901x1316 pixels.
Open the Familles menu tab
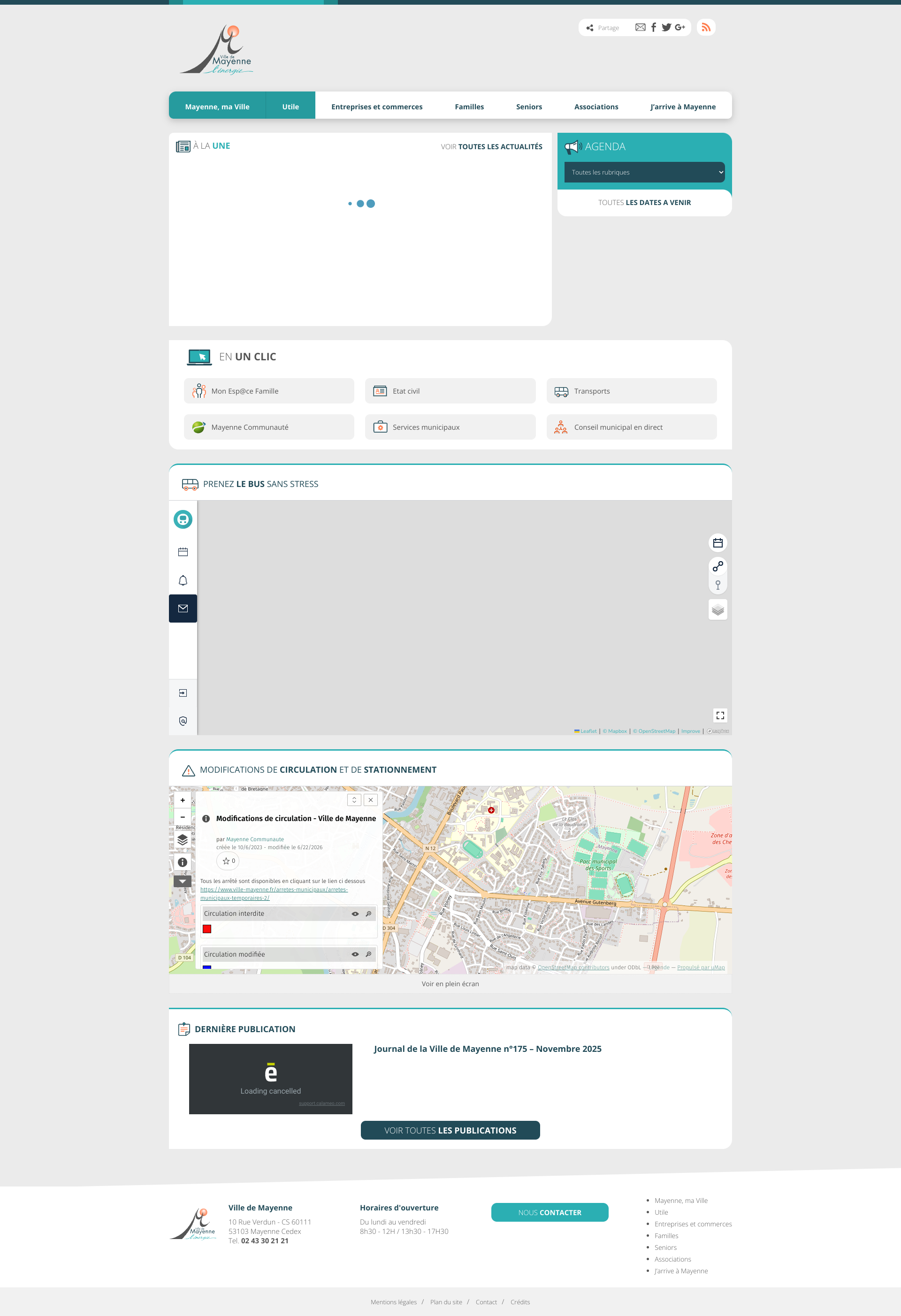(469, 106)
